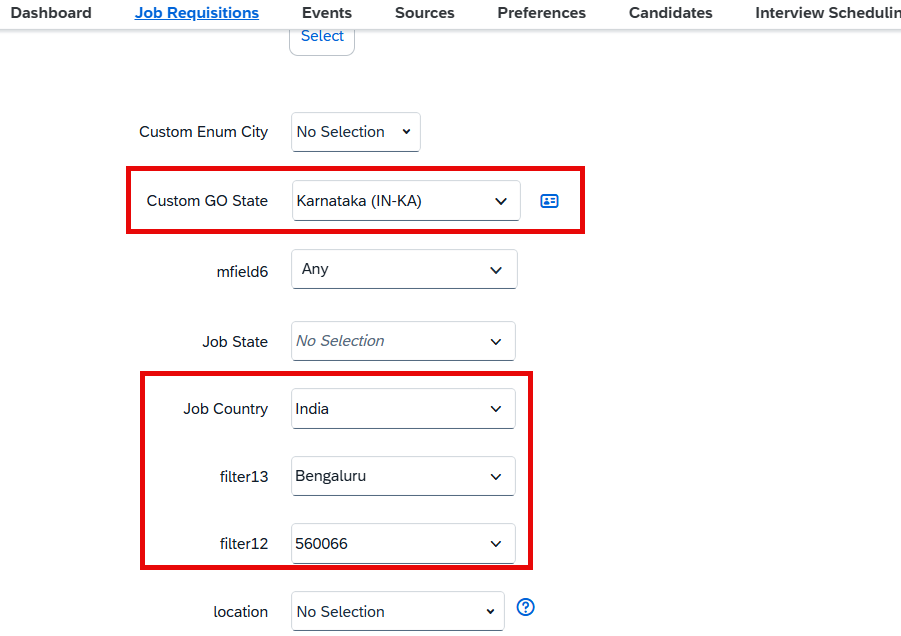The image size is (901, 636).
Task: Expand the mfield6 Any dropdown
Action: coord(405,269)
